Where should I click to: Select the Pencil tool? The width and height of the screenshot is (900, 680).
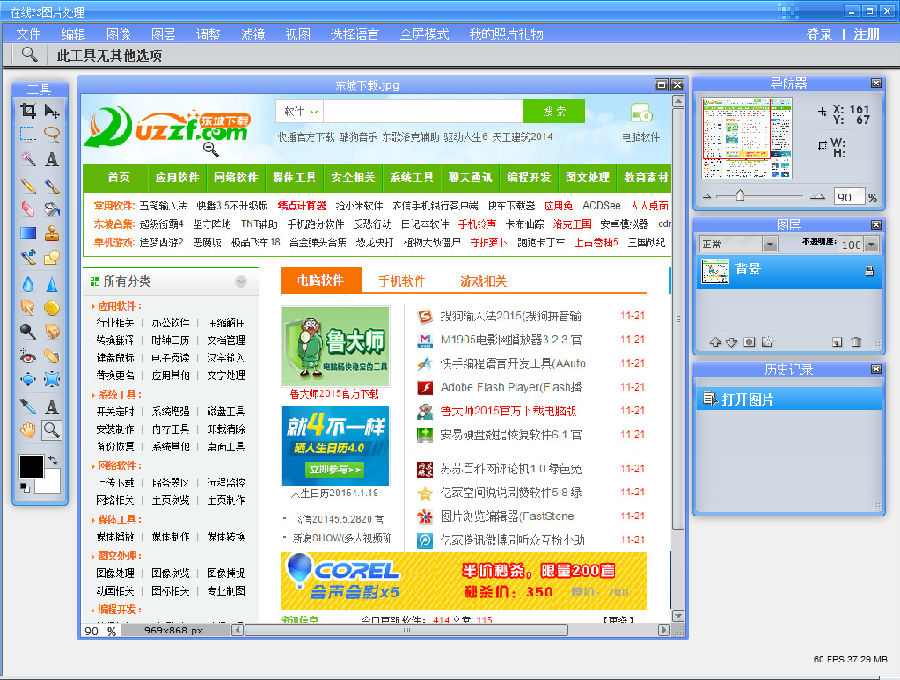(x=28, y=185)
